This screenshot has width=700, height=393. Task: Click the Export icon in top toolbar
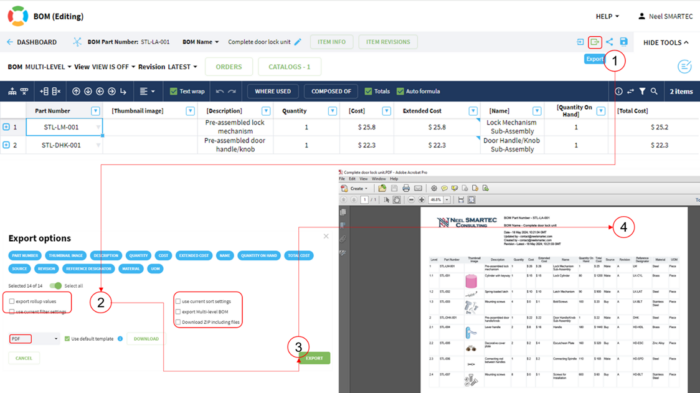[x=595, y=42]
